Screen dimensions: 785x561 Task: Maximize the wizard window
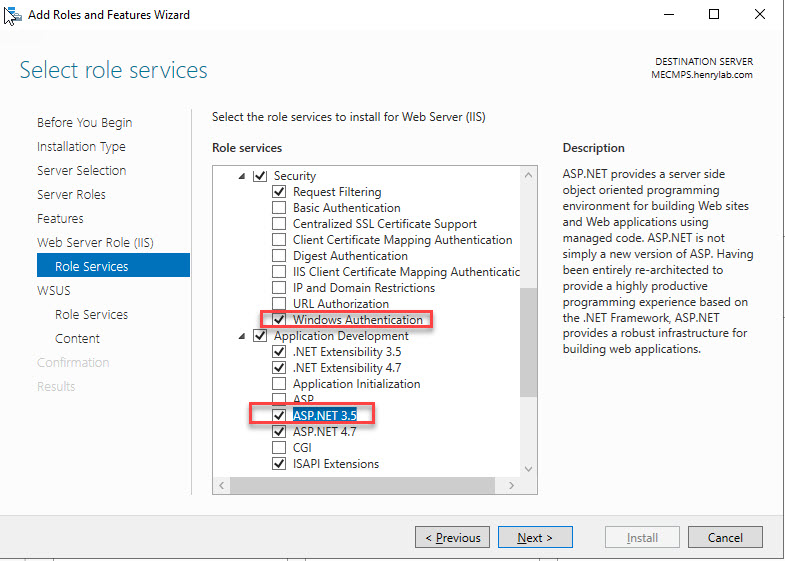[x=713, y=15]
